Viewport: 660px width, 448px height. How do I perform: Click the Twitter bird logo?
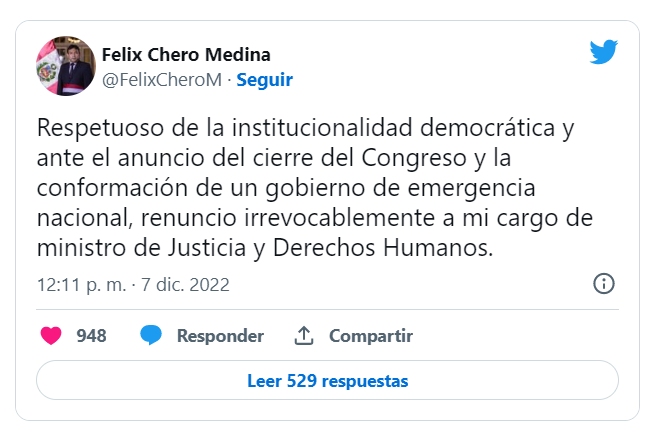(603, 53)
